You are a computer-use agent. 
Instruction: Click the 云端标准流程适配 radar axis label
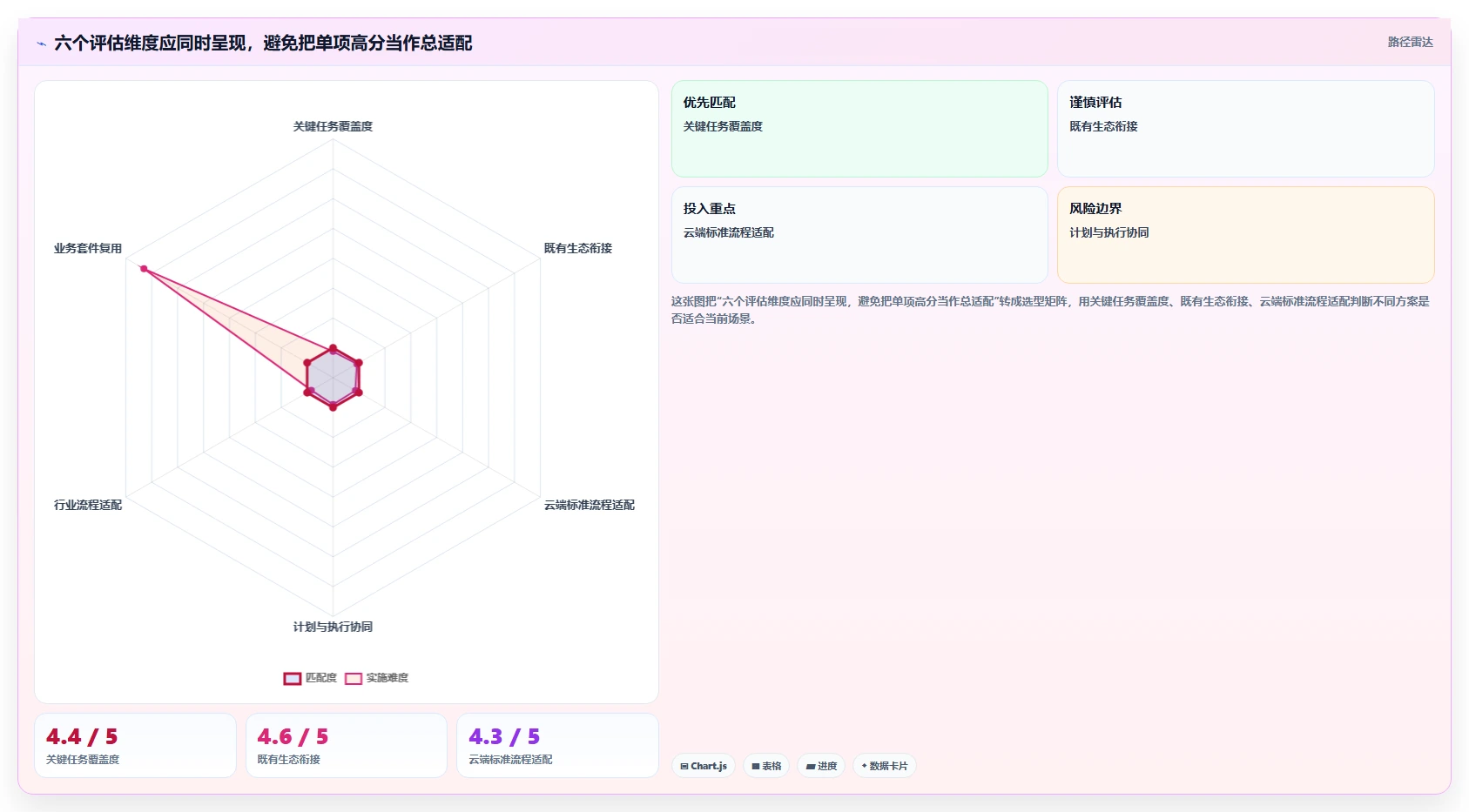(x=590, y=505)
